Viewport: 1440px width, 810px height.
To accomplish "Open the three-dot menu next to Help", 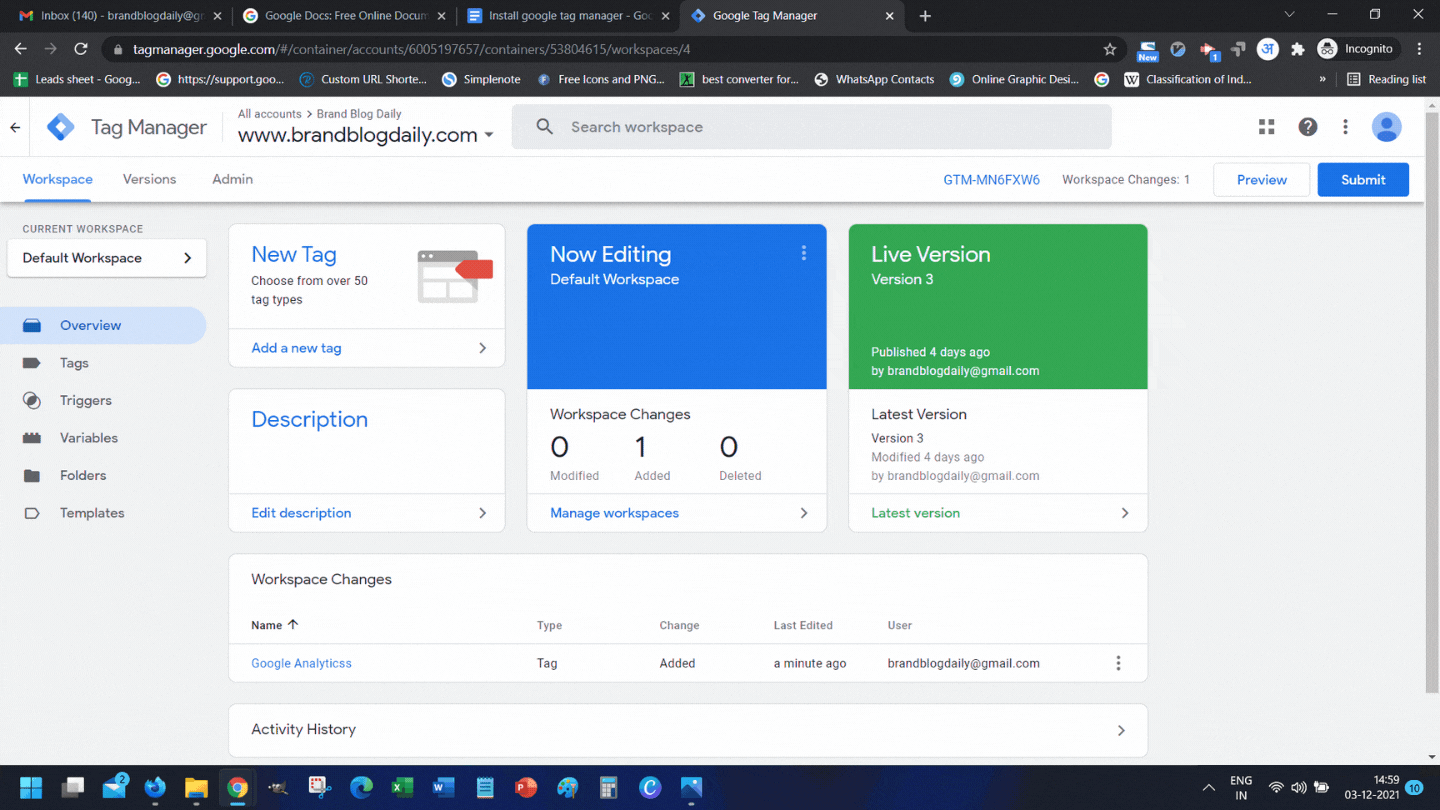I will click(1346, 127).
